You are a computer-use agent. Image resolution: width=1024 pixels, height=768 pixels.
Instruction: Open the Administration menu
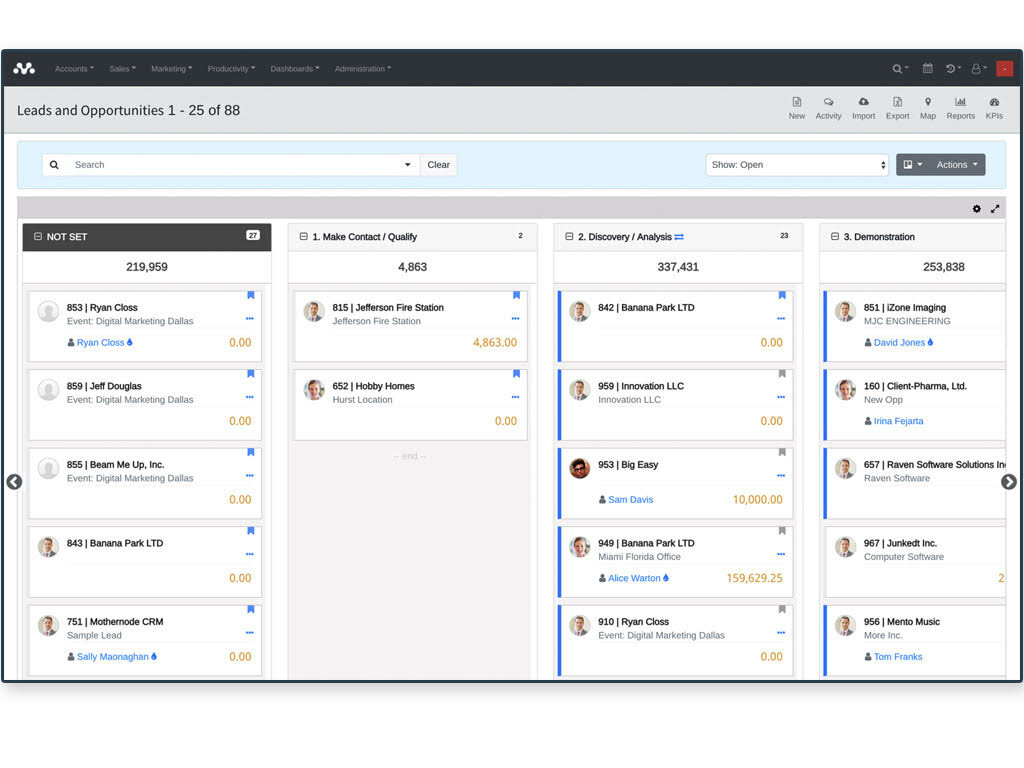point(362,69)
